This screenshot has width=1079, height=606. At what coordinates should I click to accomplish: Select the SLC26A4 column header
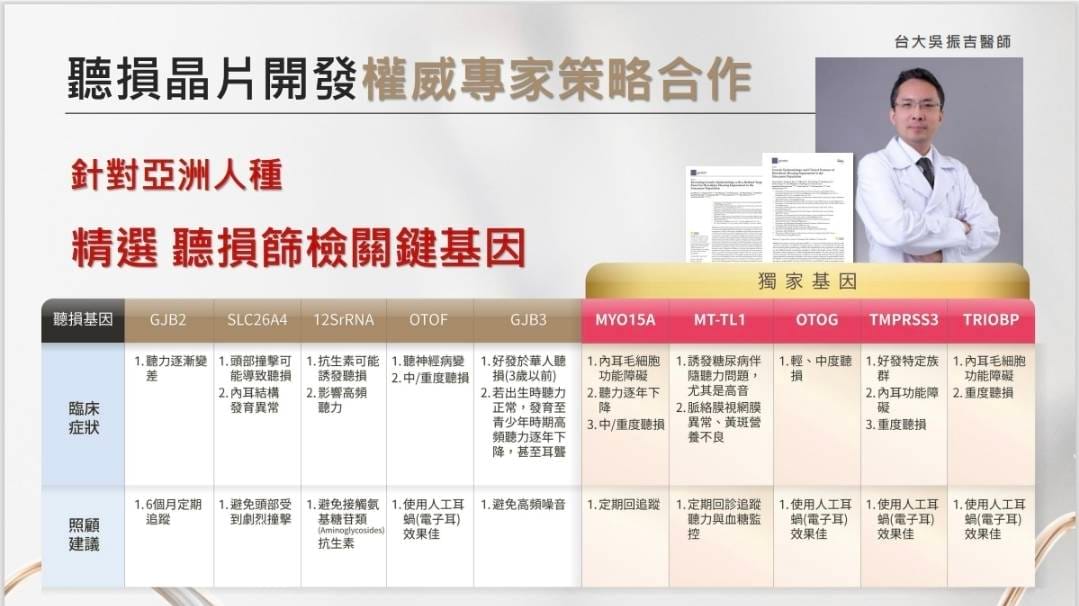pyautogui.click(x=256, y=321)
